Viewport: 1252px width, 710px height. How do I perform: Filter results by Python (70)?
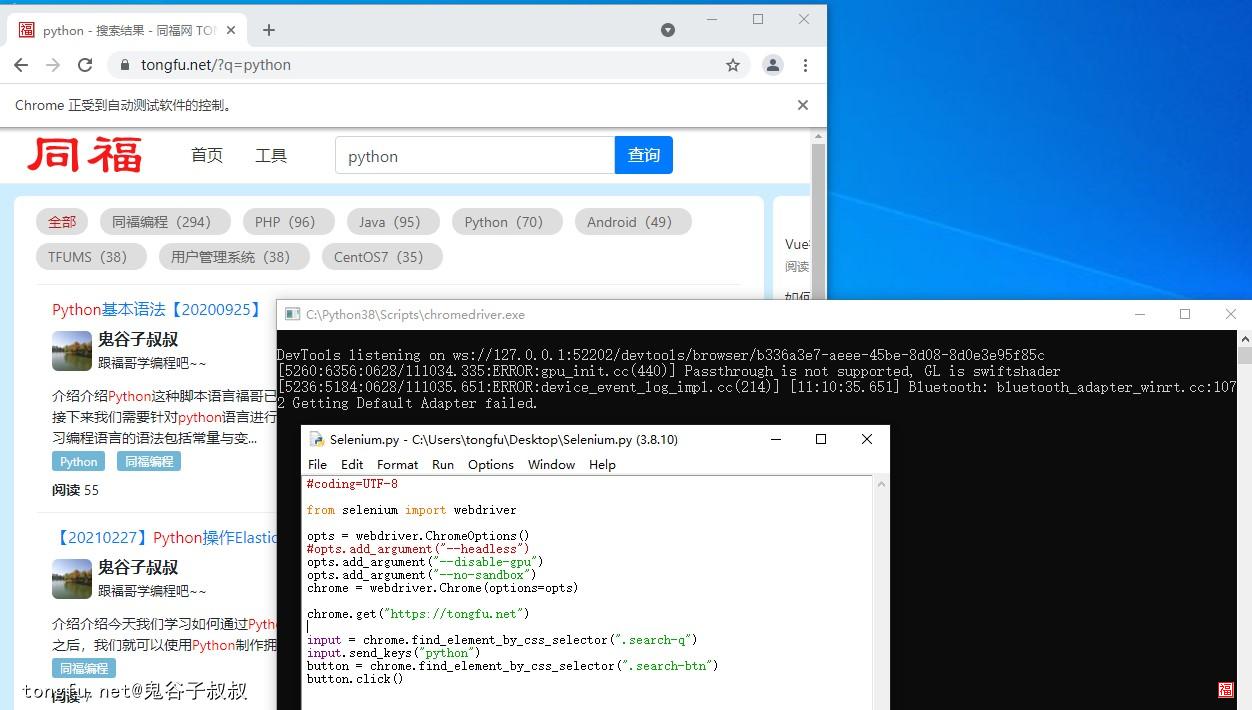[x=506, y=221]
